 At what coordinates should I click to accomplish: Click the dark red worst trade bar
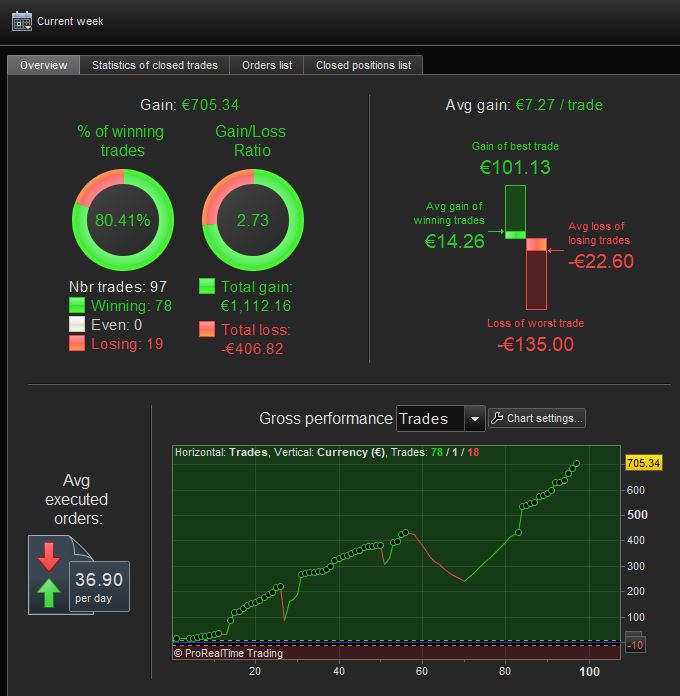pos(536,280)
